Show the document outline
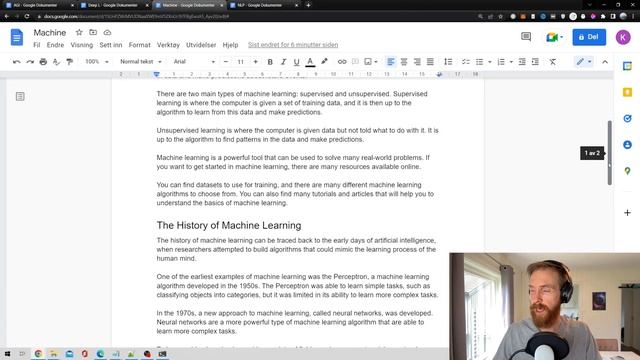Image resolution: width=640 pixels, height=360 pixels. point(20,96)
